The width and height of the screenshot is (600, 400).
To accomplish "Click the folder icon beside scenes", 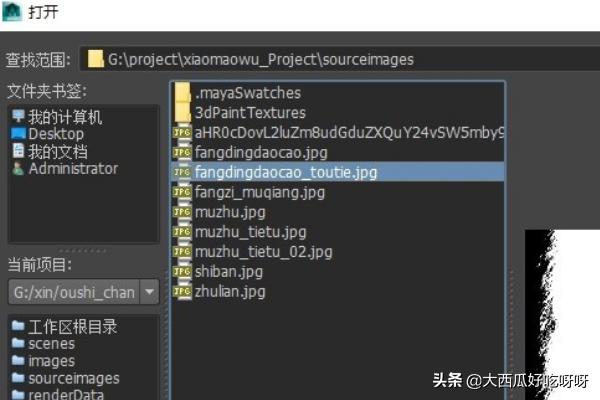I will 18,343.
